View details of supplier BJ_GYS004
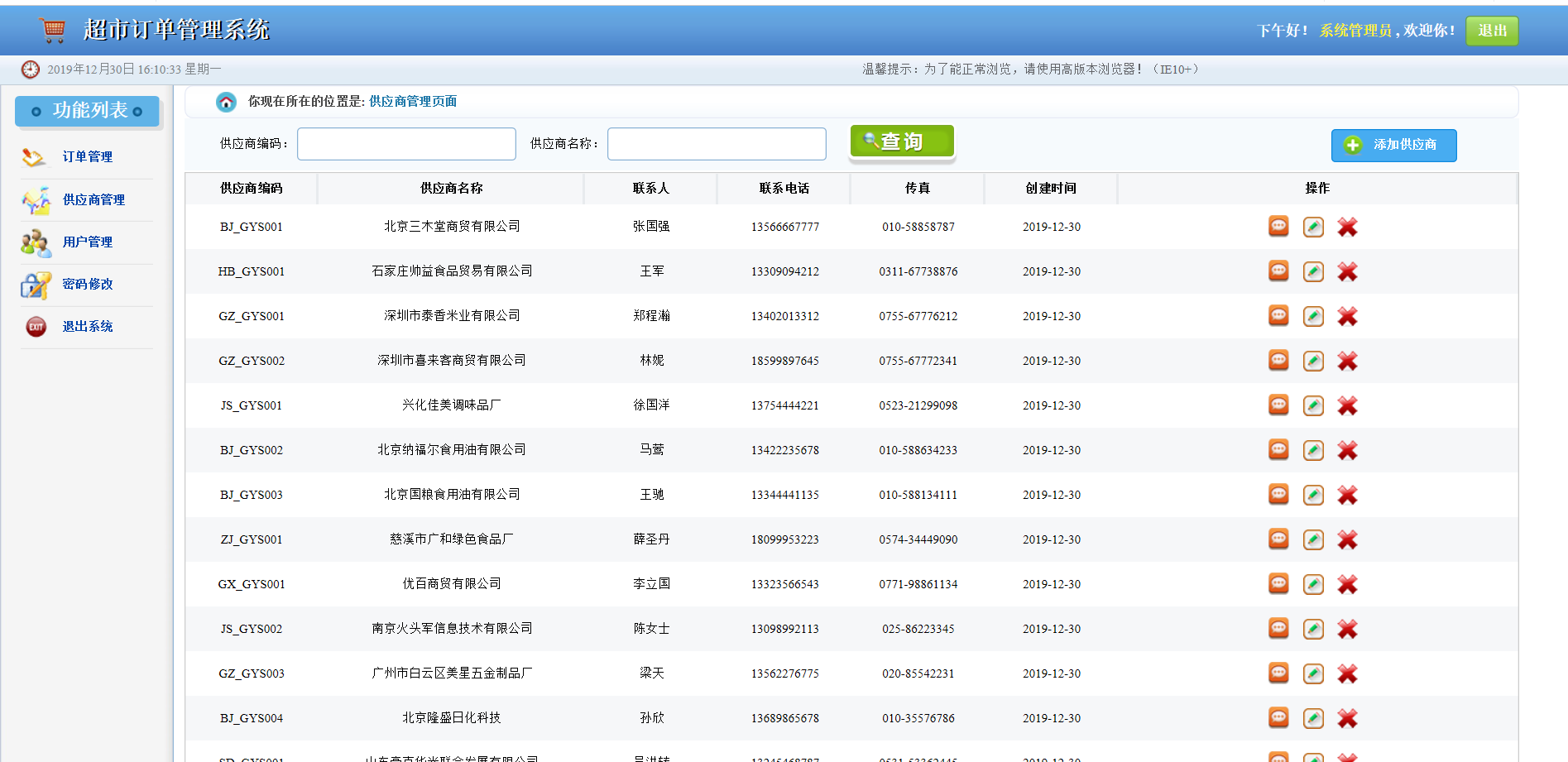This screenshot has width=1568, height=762. coord(1278,717)
